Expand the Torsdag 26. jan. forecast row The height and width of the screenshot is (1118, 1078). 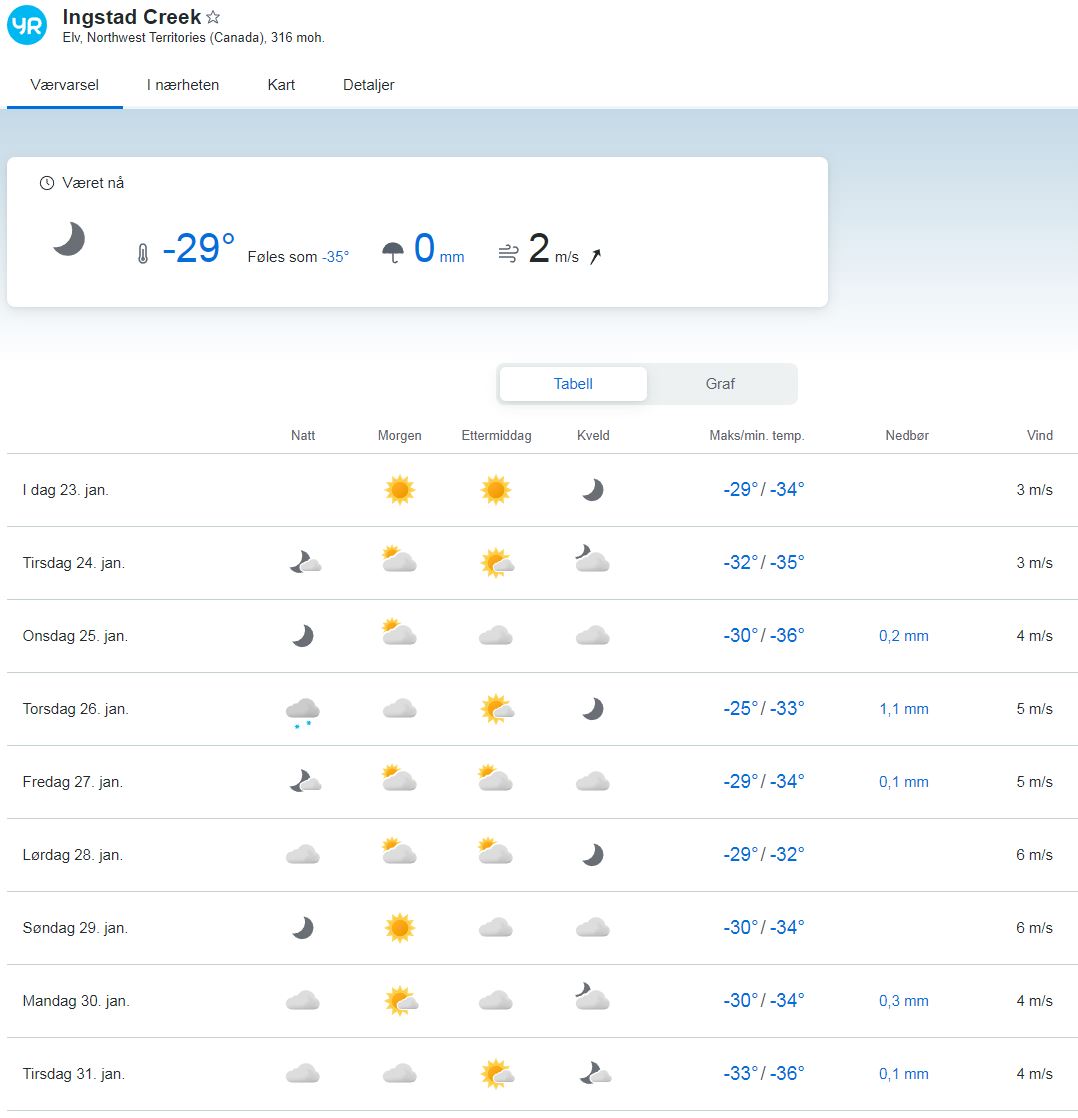coord(76,709)
